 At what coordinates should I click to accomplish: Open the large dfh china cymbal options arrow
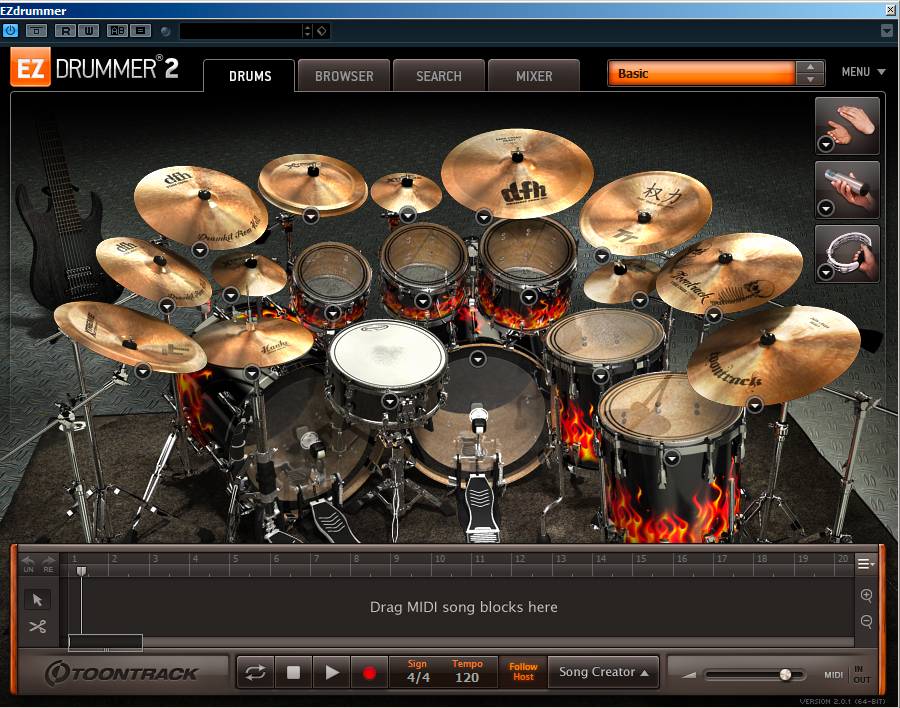pyautogui.click(x=484, y=217)
